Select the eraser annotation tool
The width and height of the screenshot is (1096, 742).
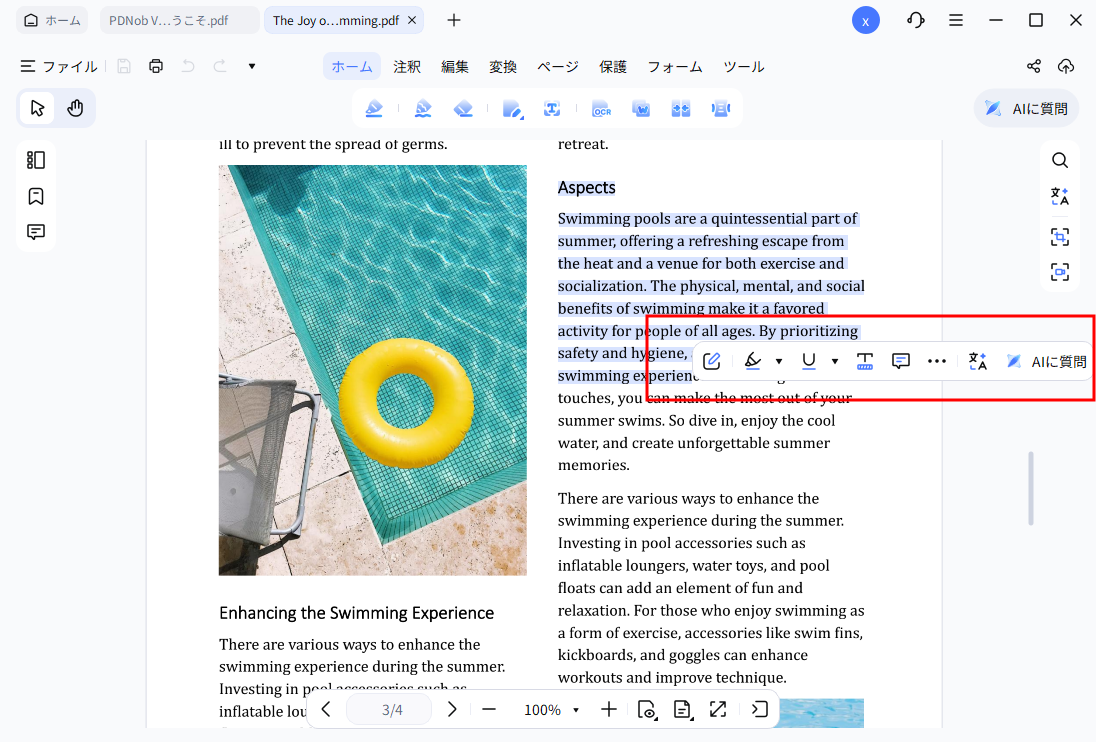click(463, 108)
